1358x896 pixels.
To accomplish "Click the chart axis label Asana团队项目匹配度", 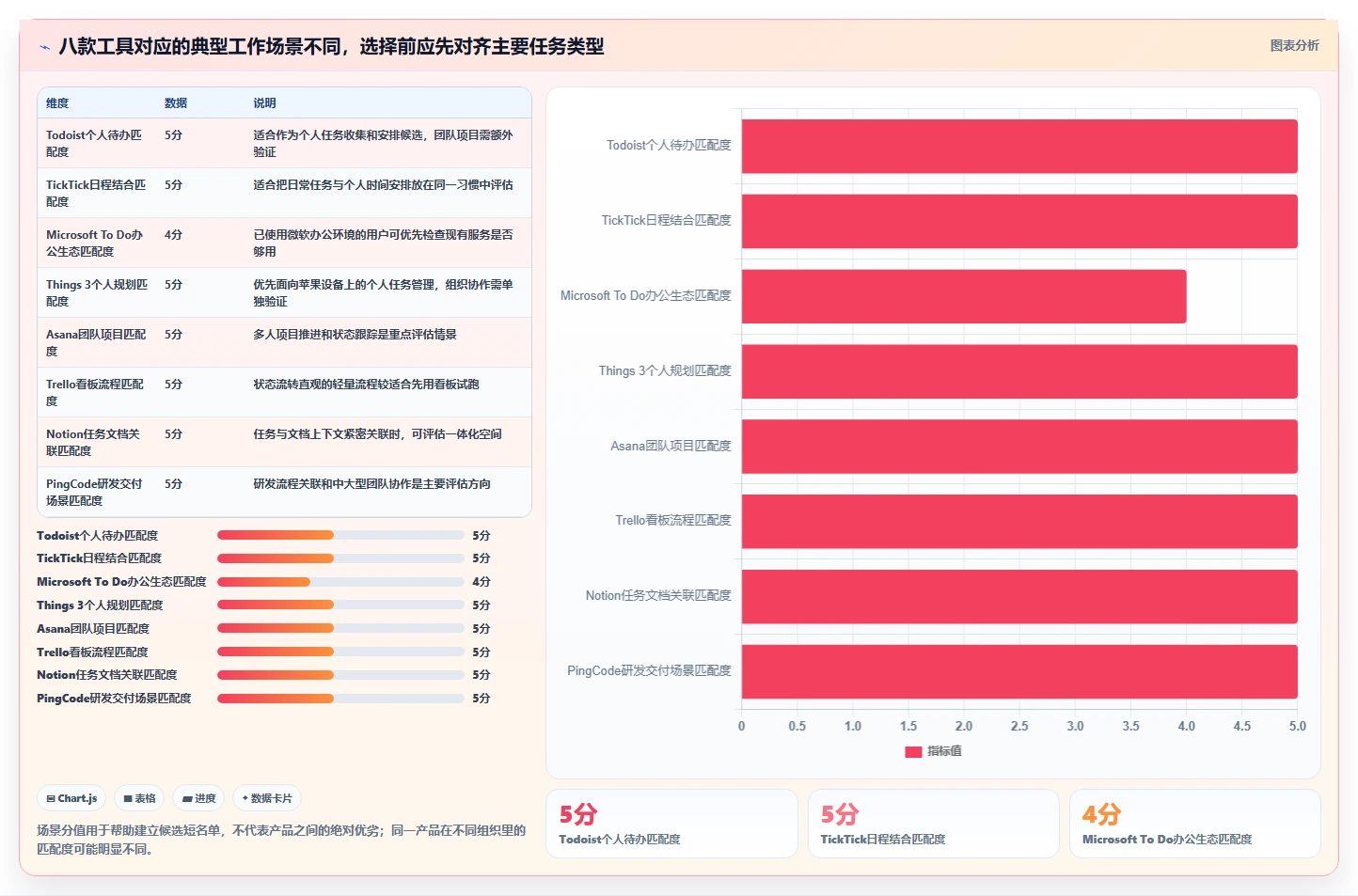I will click(671, 446).
